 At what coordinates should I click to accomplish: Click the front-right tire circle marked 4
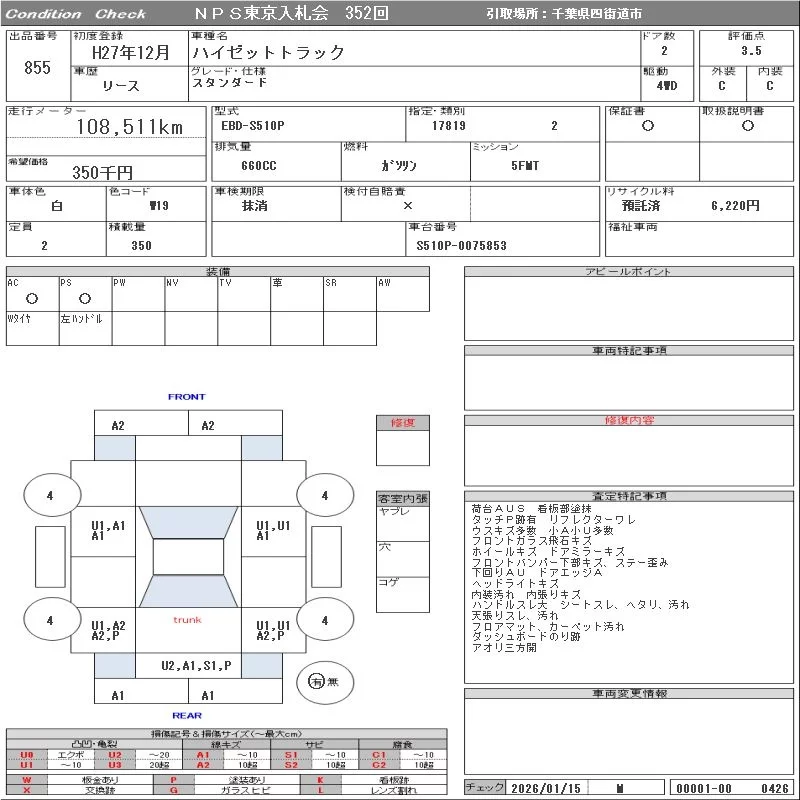324,495
